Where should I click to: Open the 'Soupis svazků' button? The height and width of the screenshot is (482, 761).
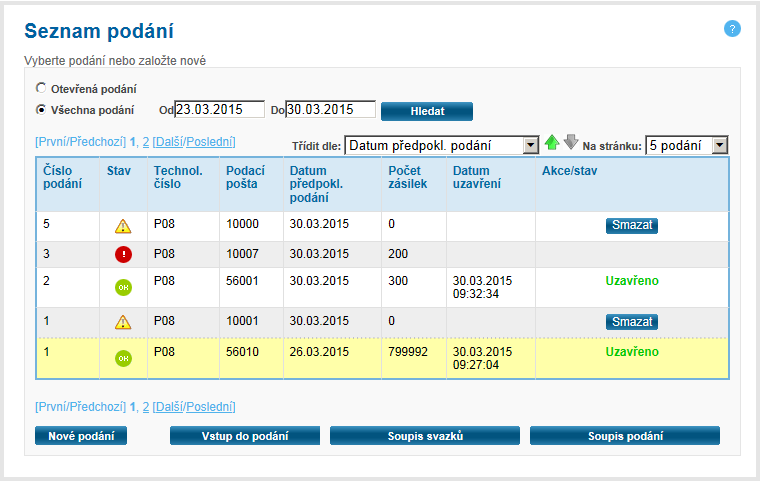(x=425, y=436)
